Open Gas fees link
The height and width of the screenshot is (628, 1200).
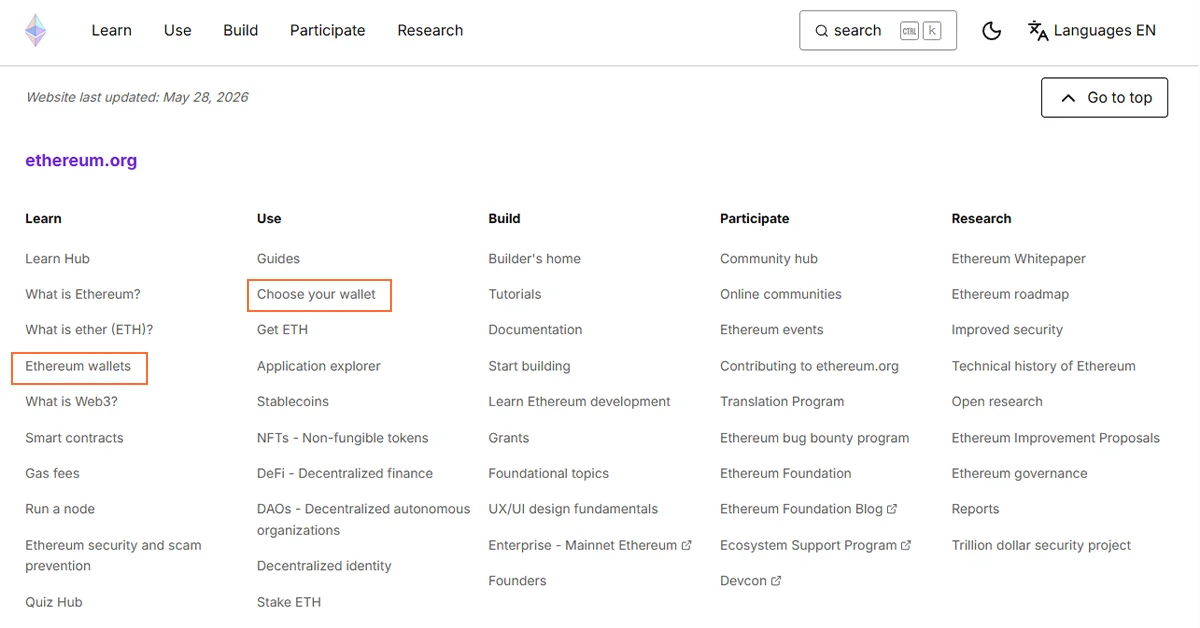click(52, 473)
